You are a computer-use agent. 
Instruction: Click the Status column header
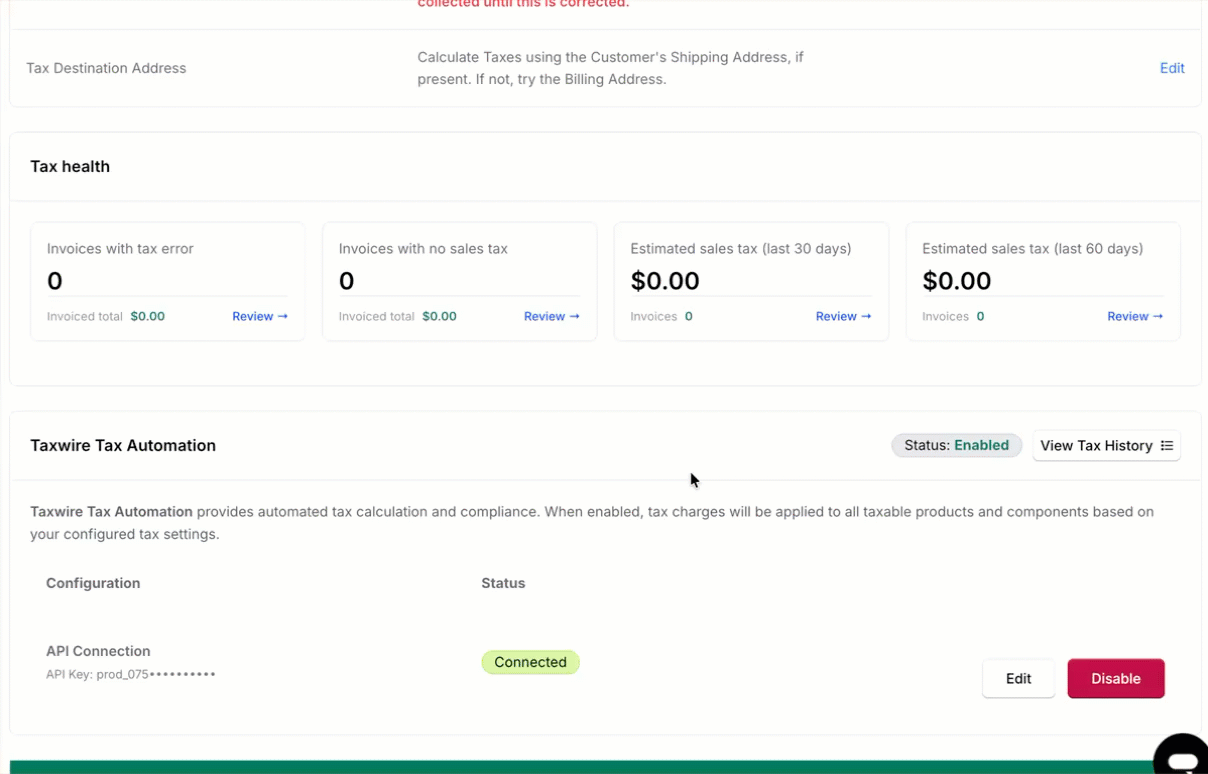point(503,583)
